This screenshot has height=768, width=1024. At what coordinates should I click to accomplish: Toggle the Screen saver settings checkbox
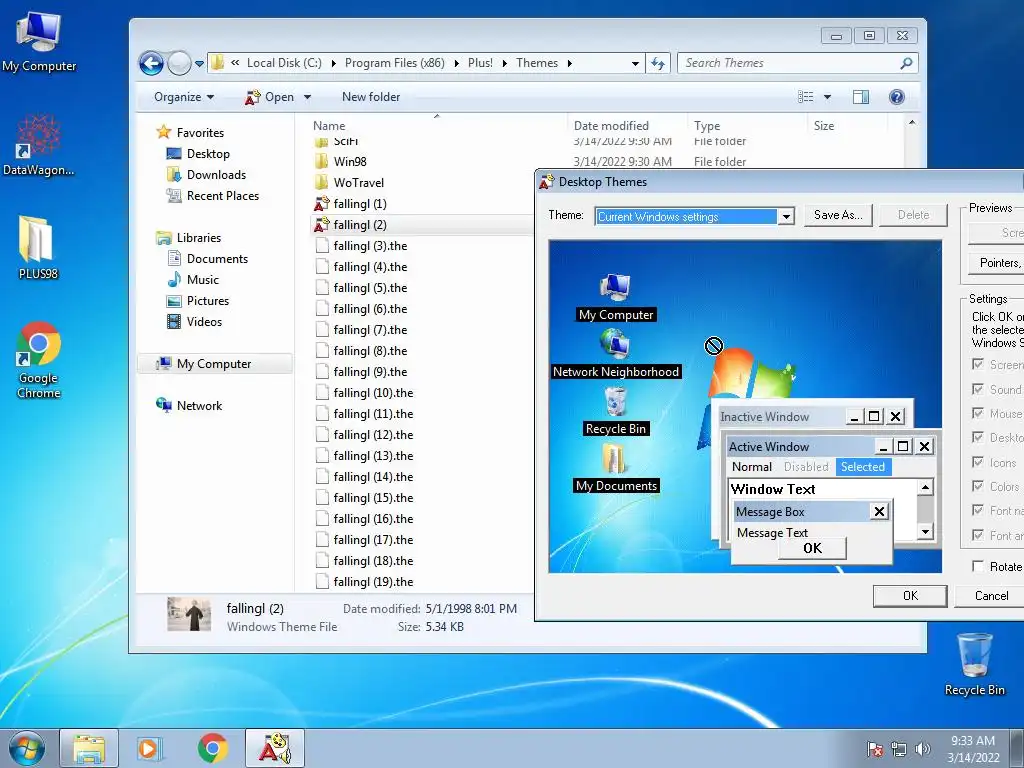[978, 364]
